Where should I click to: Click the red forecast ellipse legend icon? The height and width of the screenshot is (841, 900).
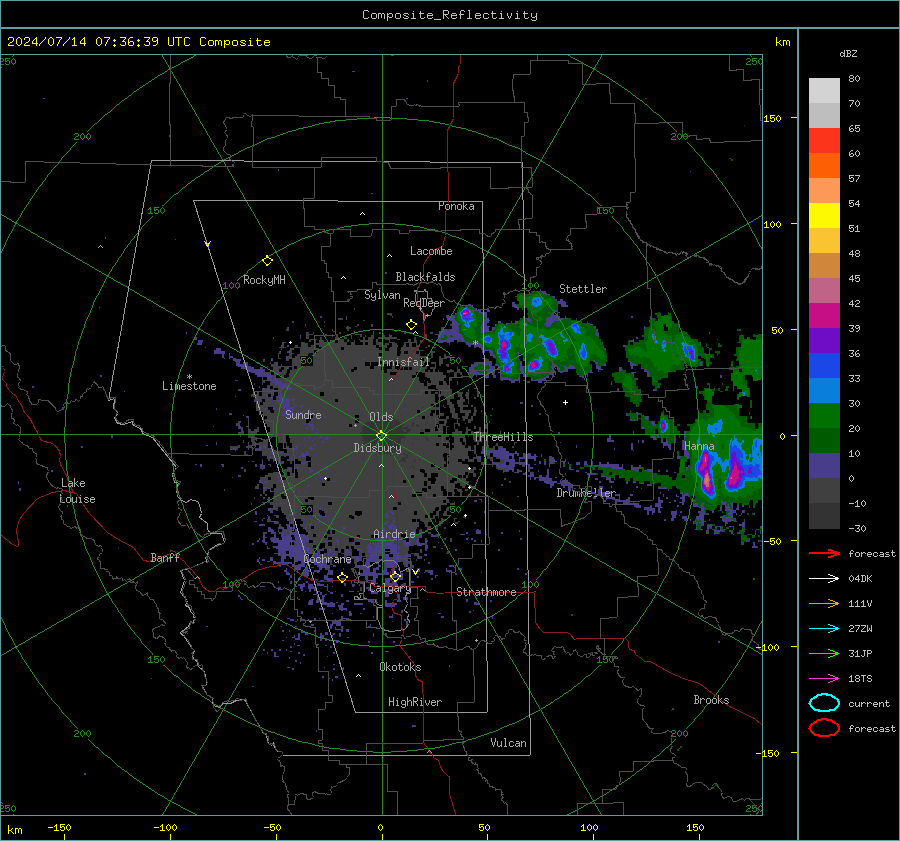click(824, 728)
